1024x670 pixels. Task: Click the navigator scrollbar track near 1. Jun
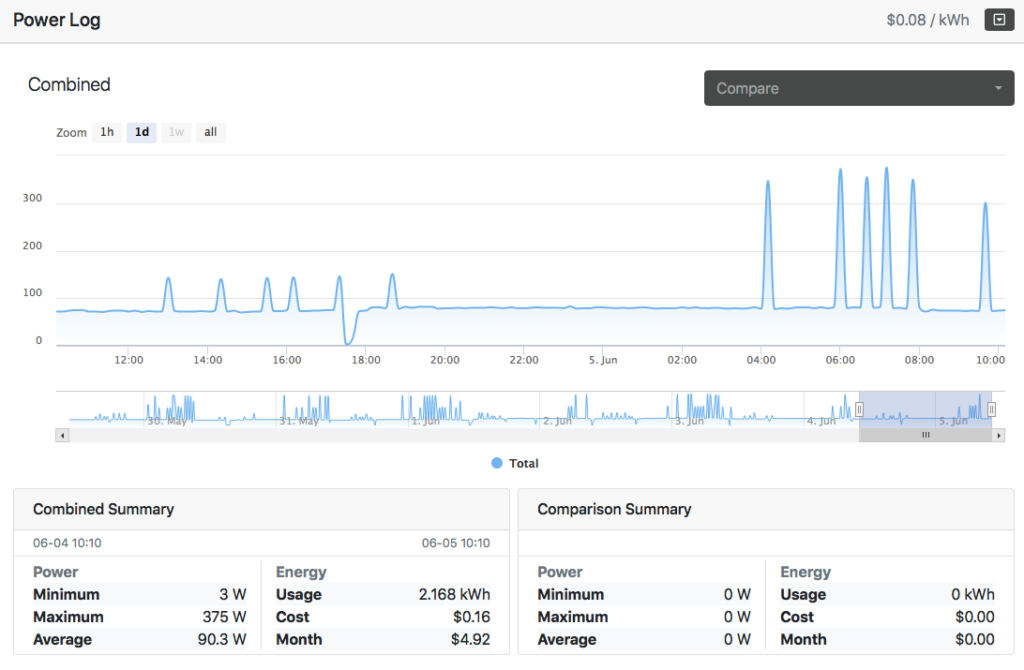[x=424, y=436]
